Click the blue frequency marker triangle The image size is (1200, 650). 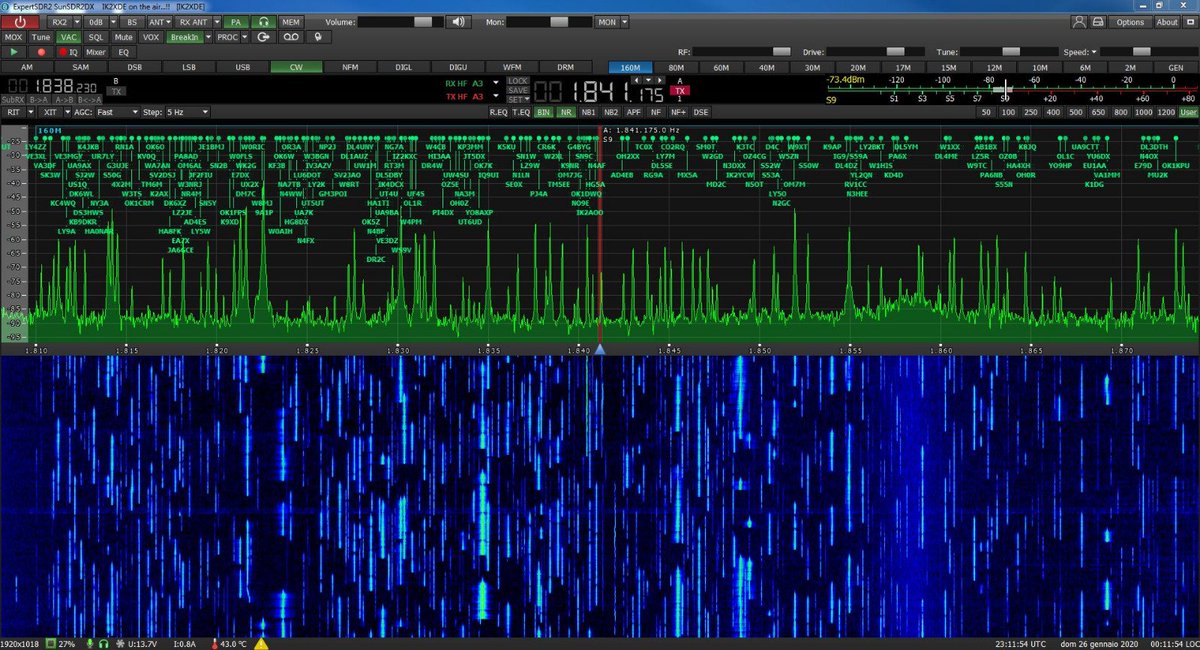coord(599,348)
